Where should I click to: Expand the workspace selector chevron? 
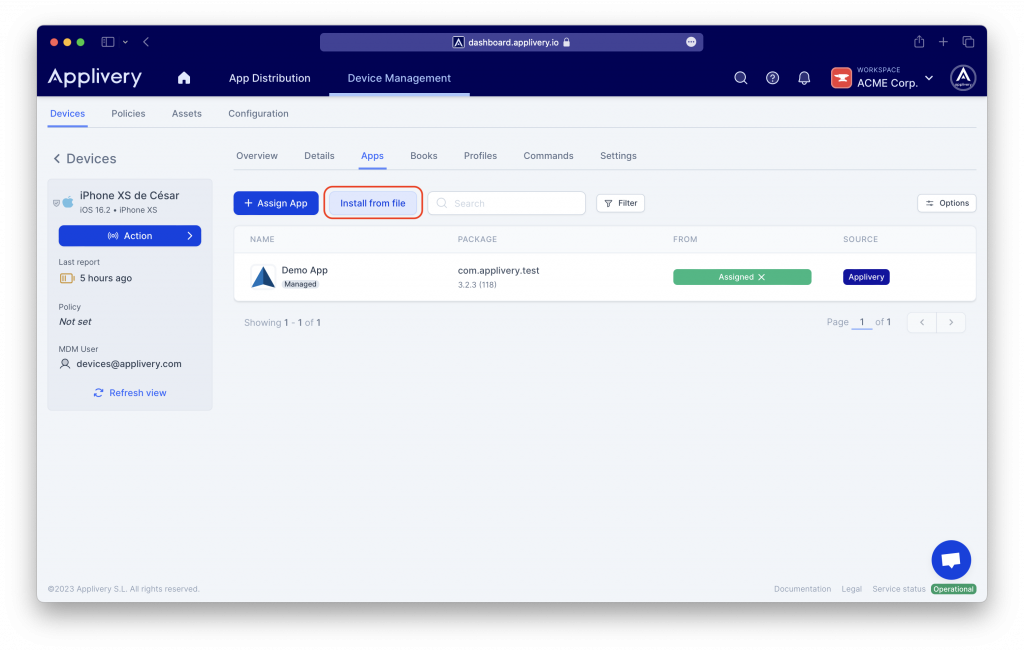click(x=929, y=78)
